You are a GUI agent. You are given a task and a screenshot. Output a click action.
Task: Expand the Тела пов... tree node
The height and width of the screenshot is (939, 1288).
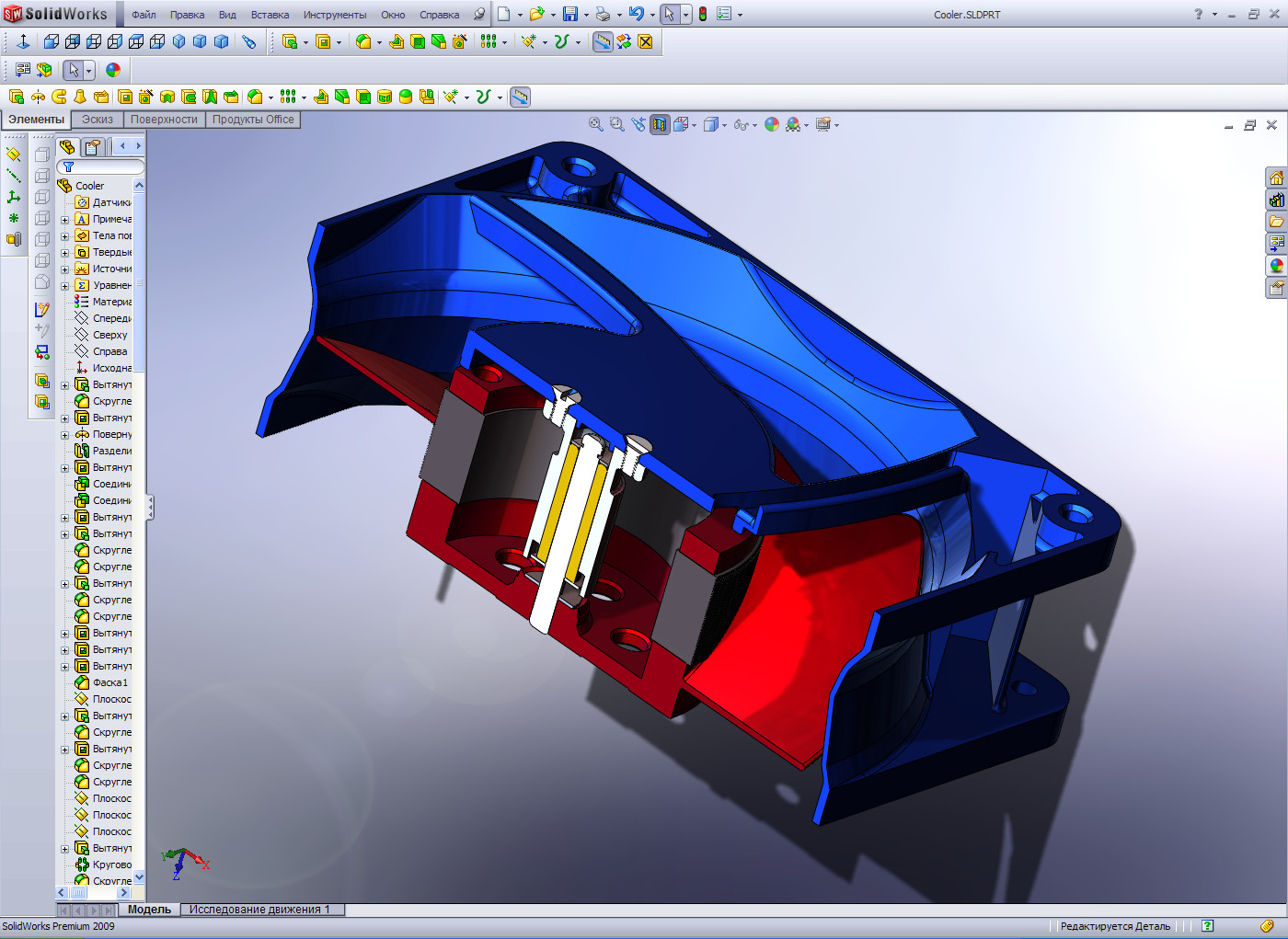tap(65, 236)
